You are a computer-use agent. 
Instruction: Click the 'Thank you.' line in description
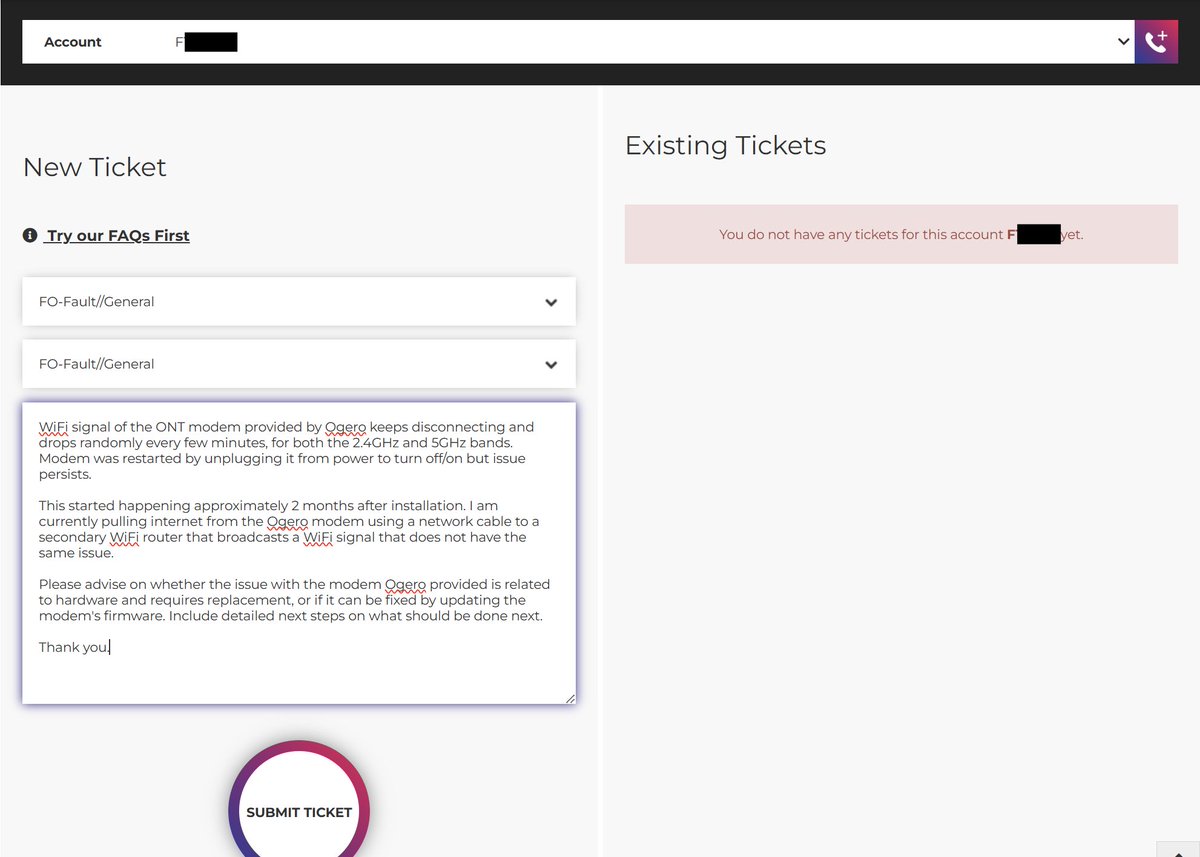(75, 648)
